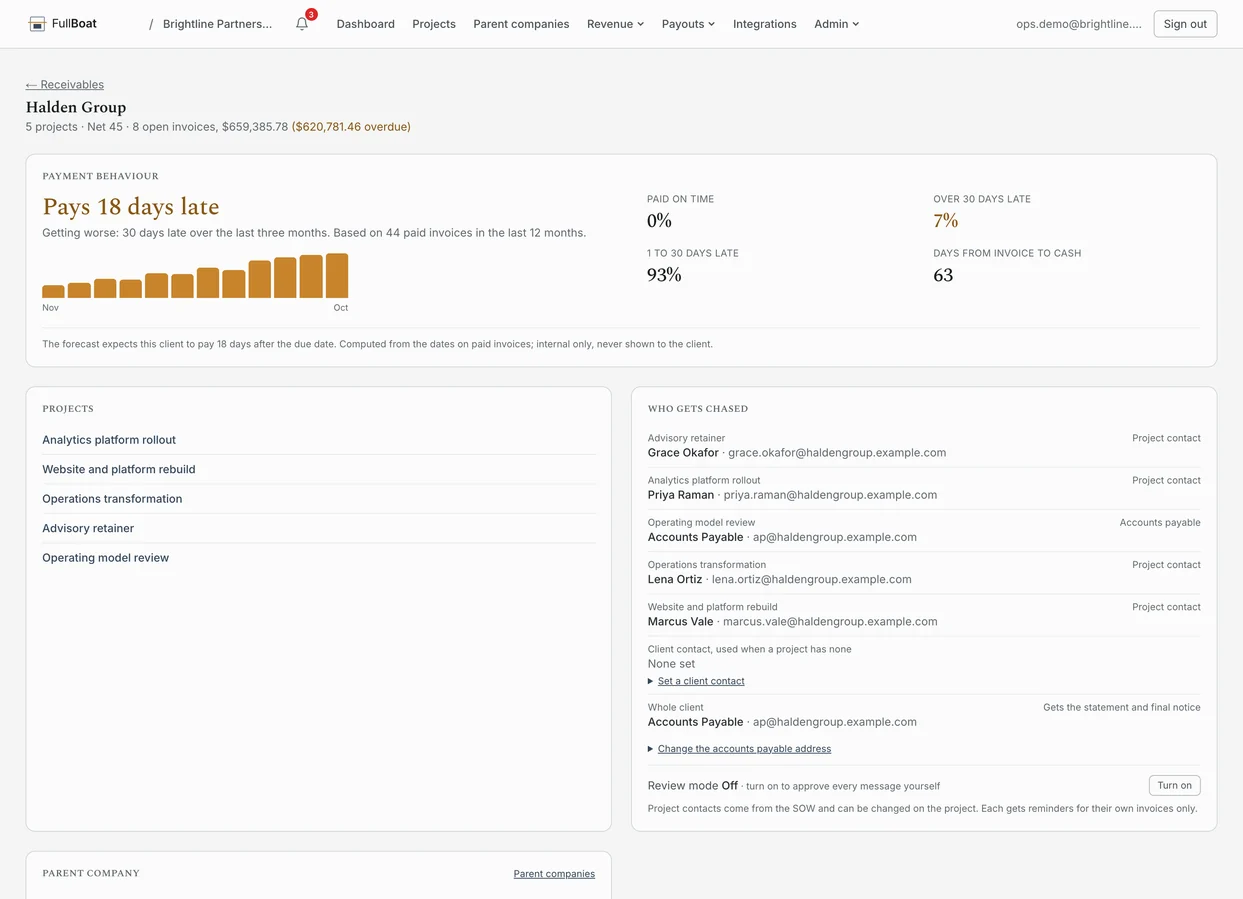Click the Over 30 days late 7% value
The height and width of the screenshot is (899, 1243).
(x=946, y=221)
